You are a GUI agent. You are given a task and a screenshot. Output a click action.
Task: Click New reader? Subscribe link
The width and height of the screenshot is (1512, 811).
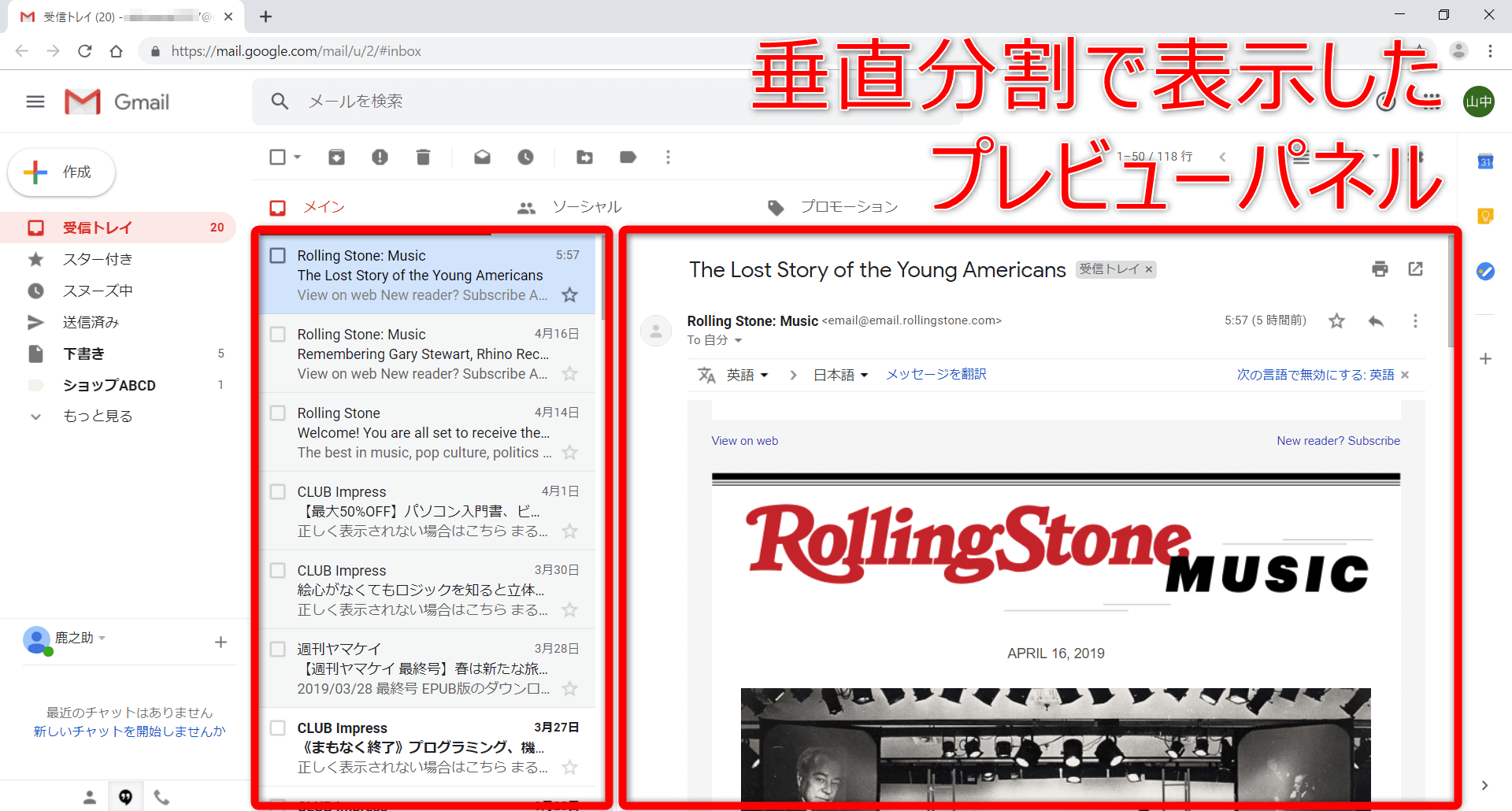pos(1338,441)
